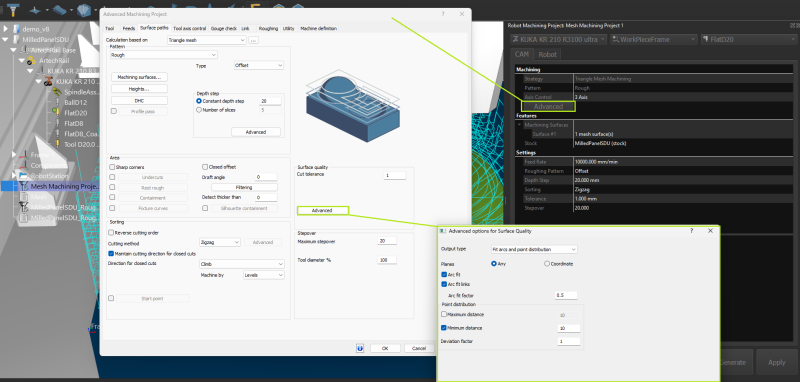The image size is (800, 382).
Task: Choose the Any planes radio button
Action: 494,264
